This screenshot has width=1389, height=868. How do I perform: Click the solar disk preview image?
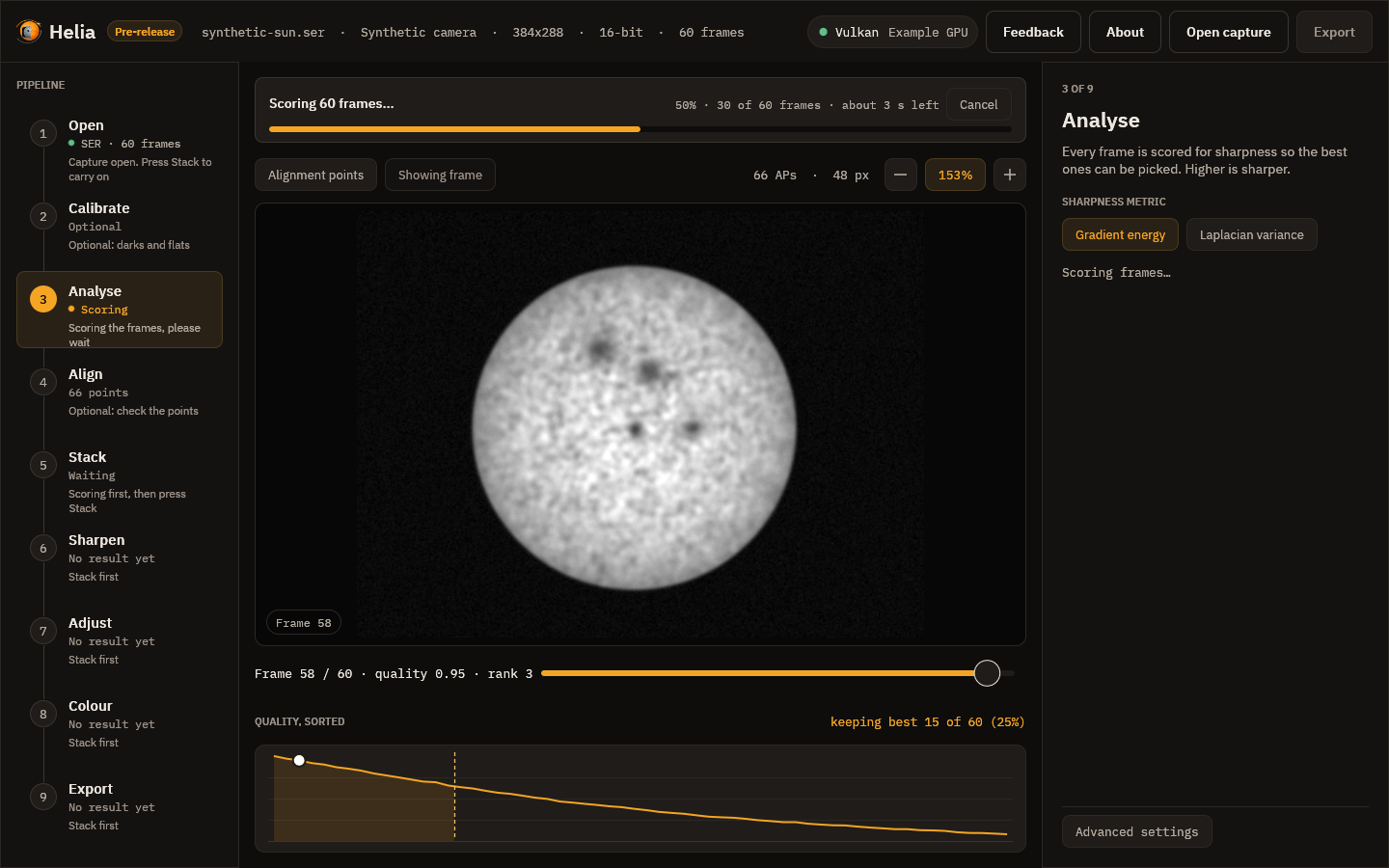click(634, 429)
